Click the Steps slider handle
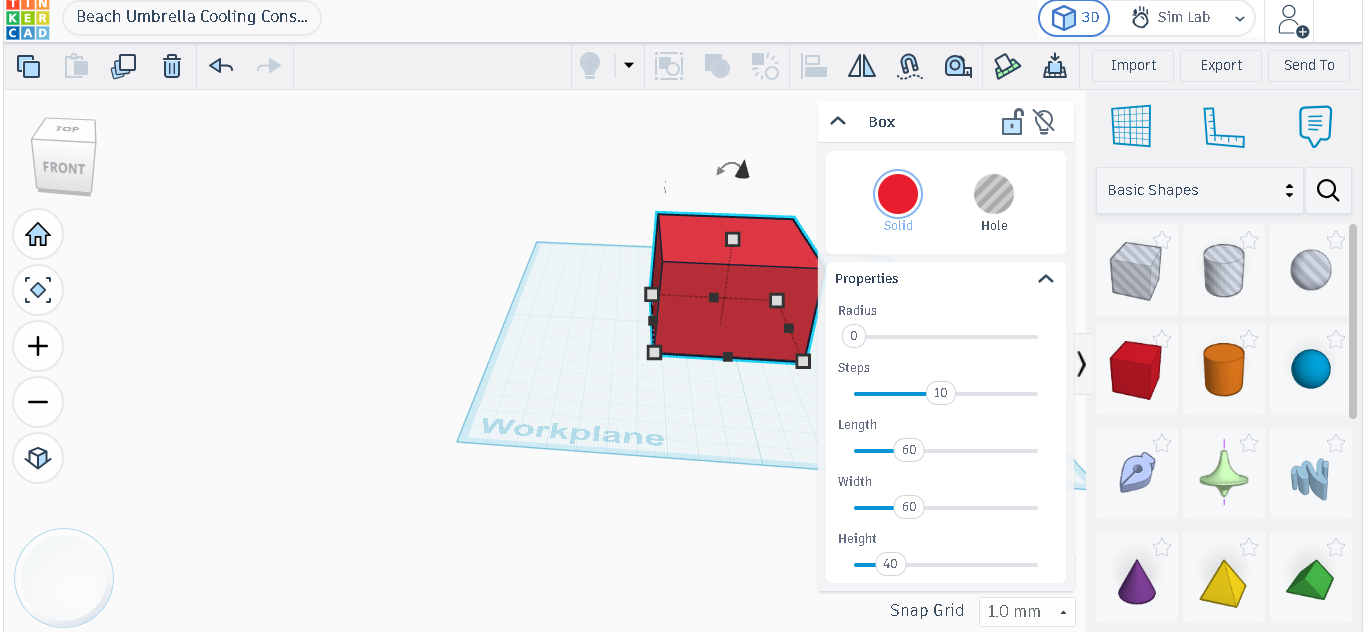Screen dimensions: 1366x632 (941, 393)
